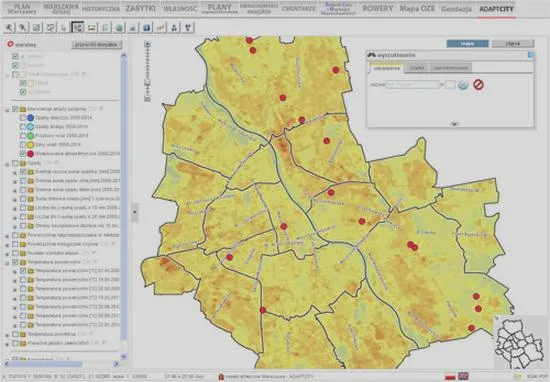The image size is (550, 382).
Task: Click the eighth toolbar icon after the ruler
Action: 105,27
